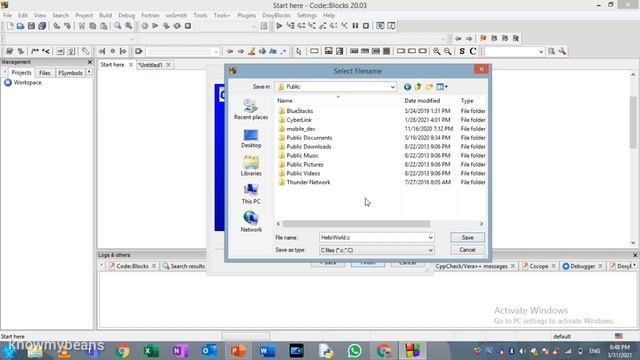Screen dimensions: 640x360
Task: Click the Build gear icon
Action: 144,26
